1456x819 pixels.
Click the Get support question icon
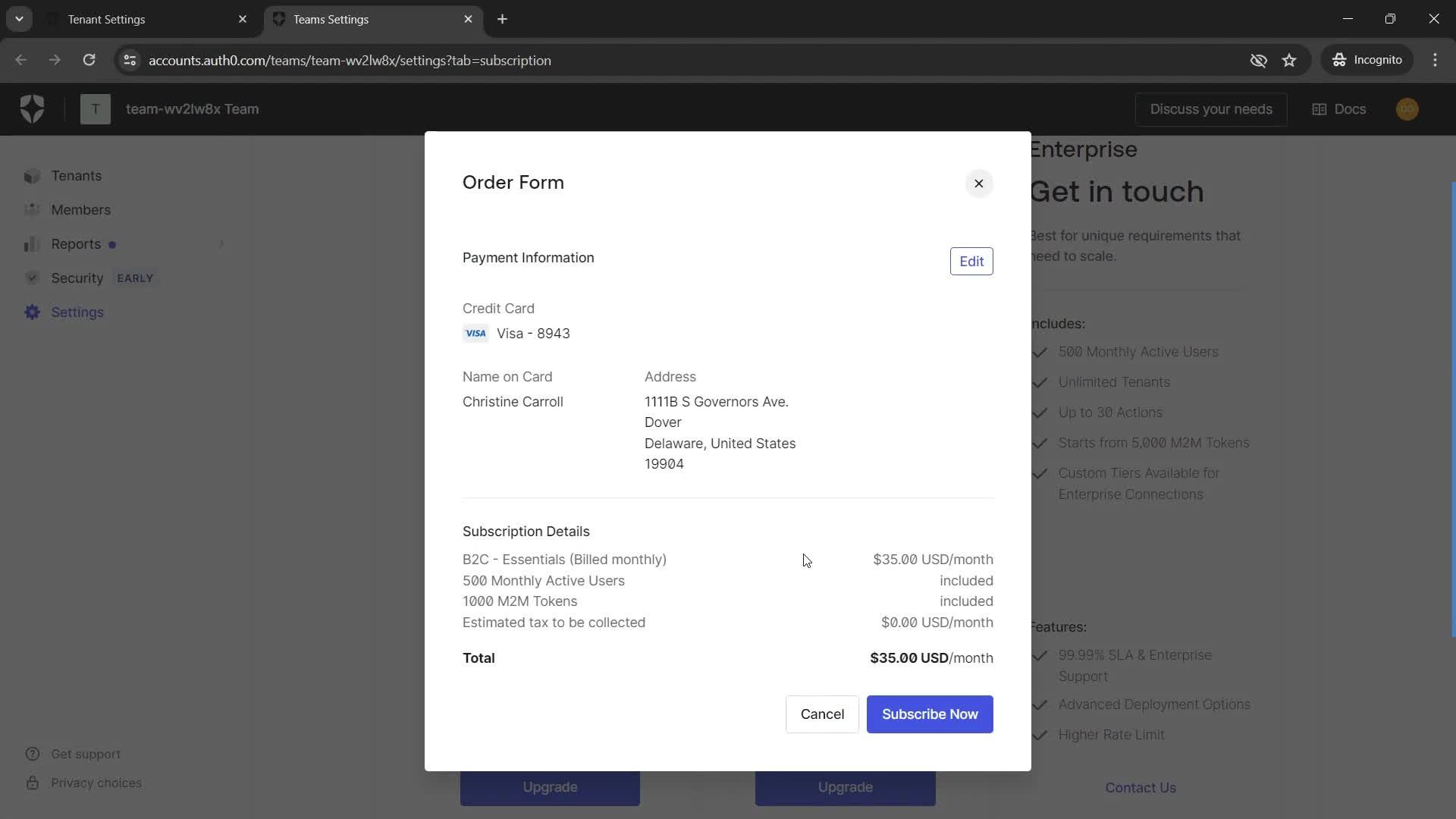click(x=32, y=755)
